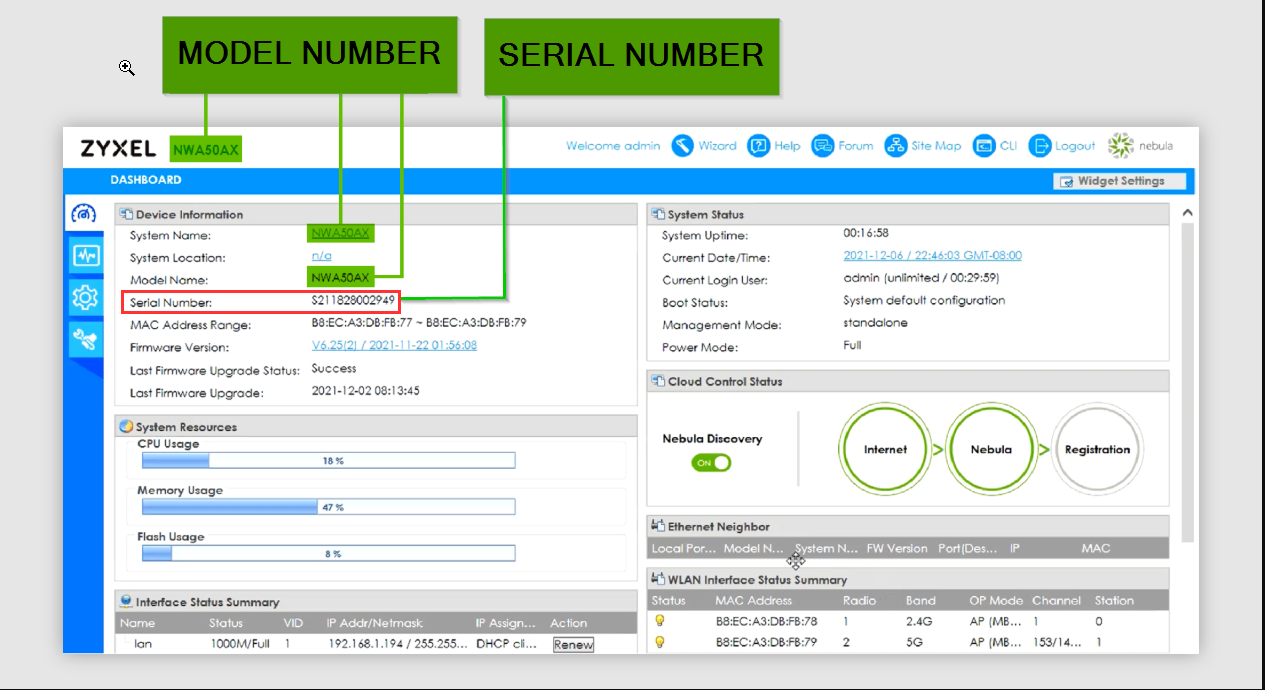Click the Logout icon
Screen dimensions: 1265x690
tap(1040, 146)
